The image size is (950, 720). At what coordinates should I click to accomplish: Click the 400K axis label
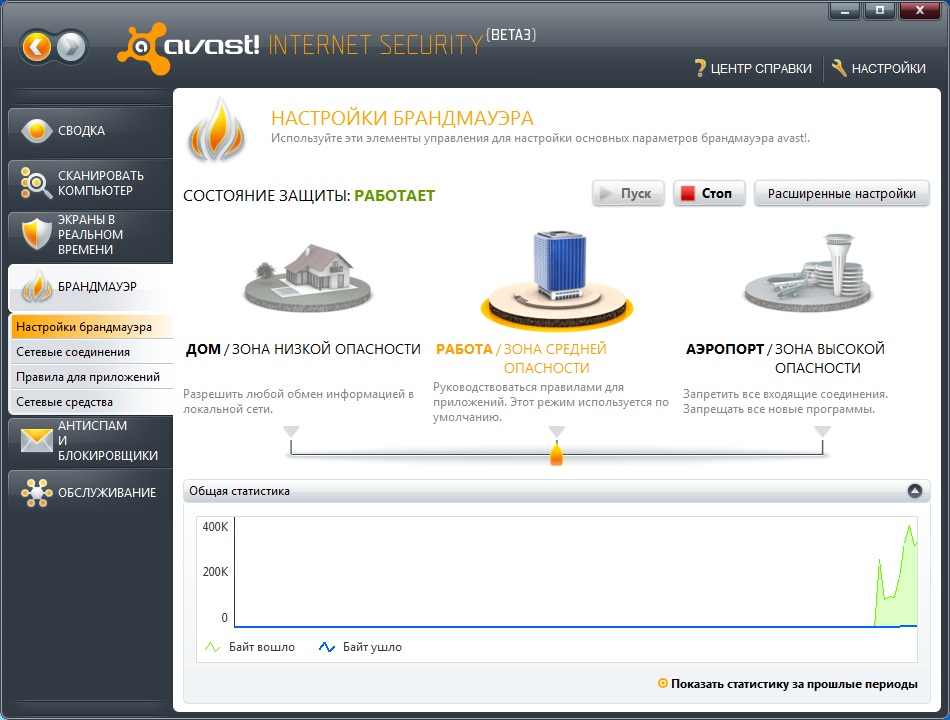click(x=215, y=527)
